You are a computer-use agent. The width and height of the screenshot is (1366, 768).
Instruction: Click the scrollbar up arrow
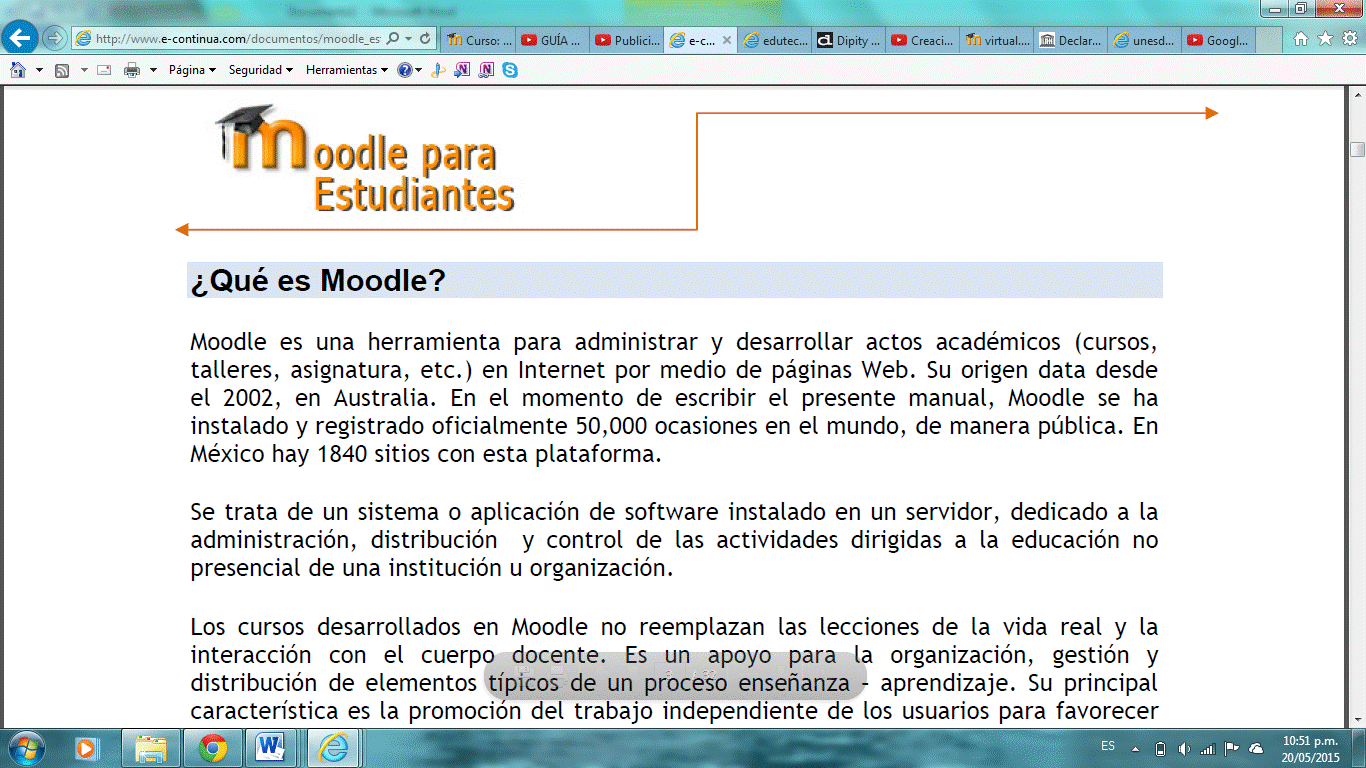coord(1357,93)
